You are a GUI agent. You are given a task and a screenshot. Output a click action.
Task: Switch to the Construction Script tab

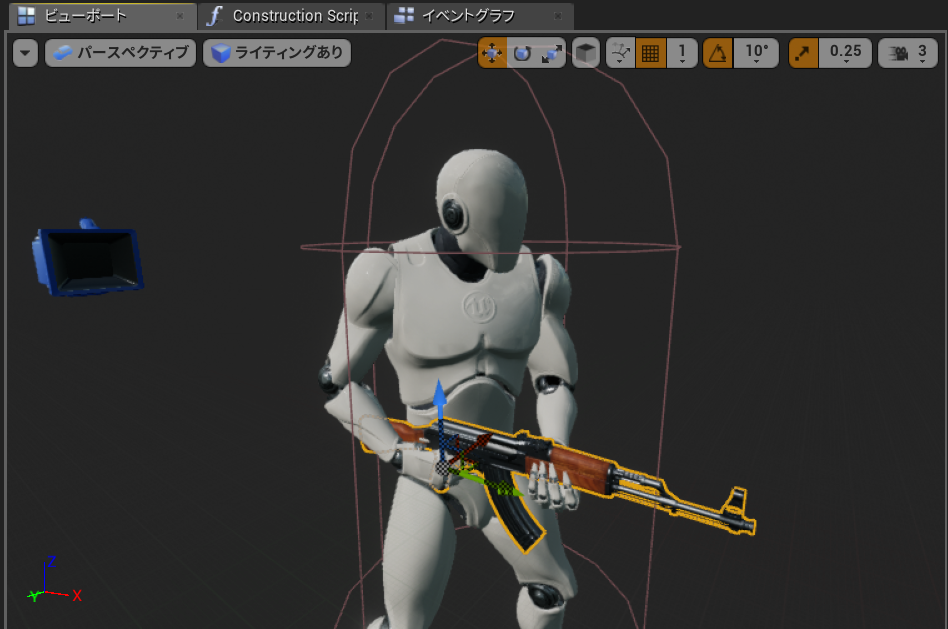(x=283, y=15)
